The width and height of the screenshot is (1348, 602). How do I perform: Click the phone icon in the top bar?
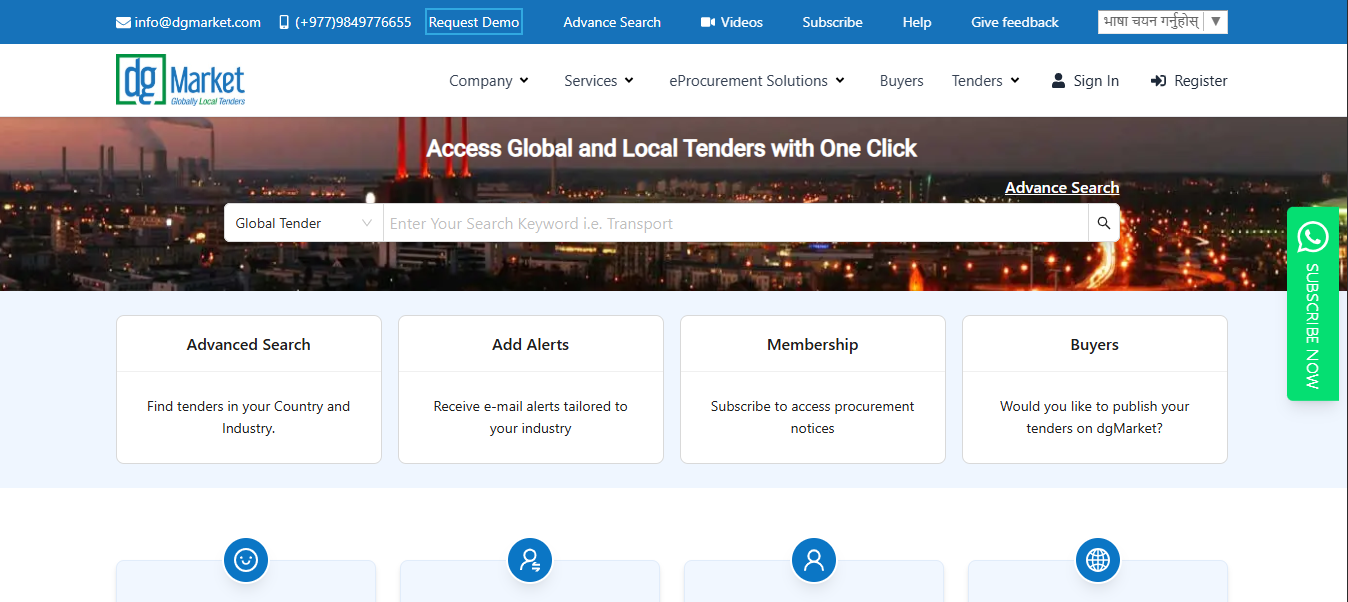pos(284,21)
